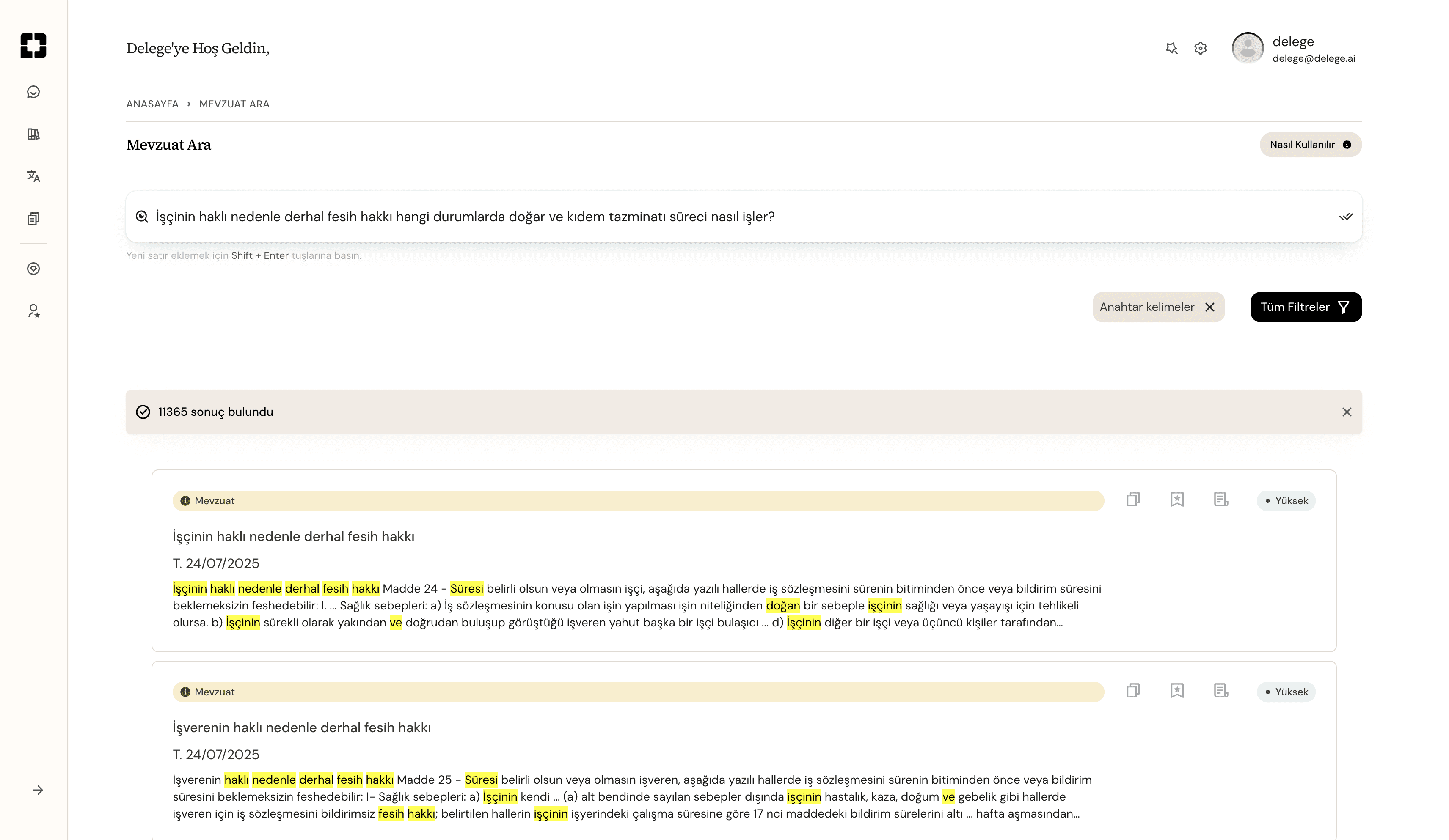The image size is (1449, 840).
Task: Open Nasıl Kullanılır help button
Action: [x=1310, y=145]
